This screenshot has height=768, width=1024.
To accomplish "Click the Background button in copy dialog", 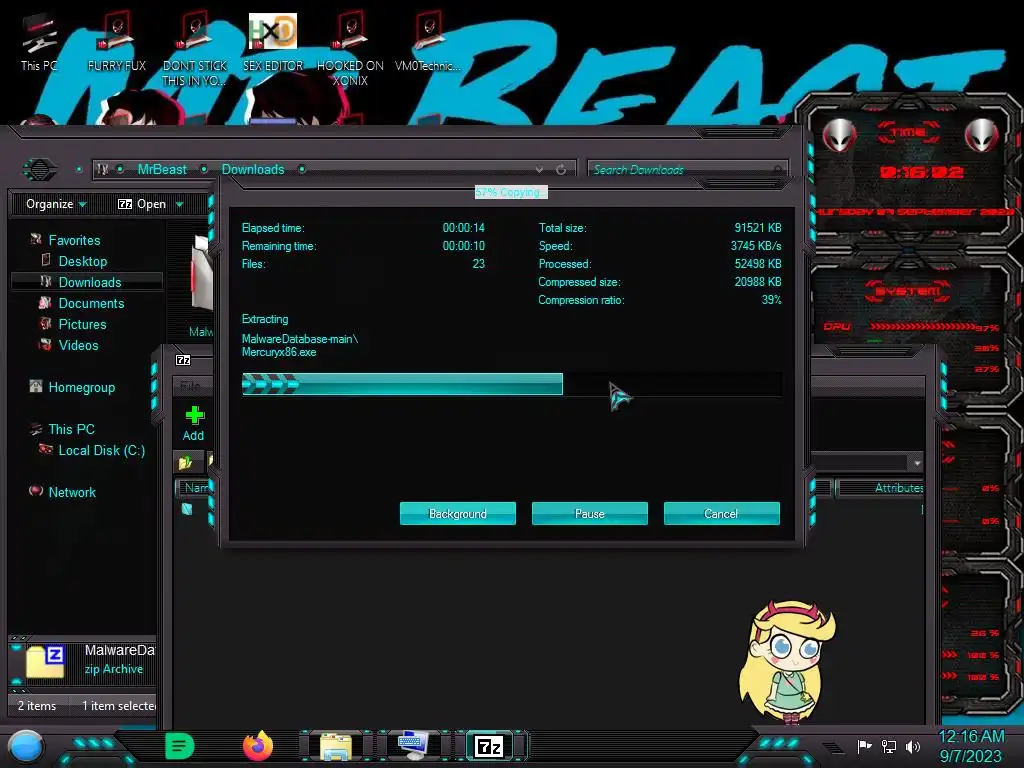I will click(x=458, y=513).
